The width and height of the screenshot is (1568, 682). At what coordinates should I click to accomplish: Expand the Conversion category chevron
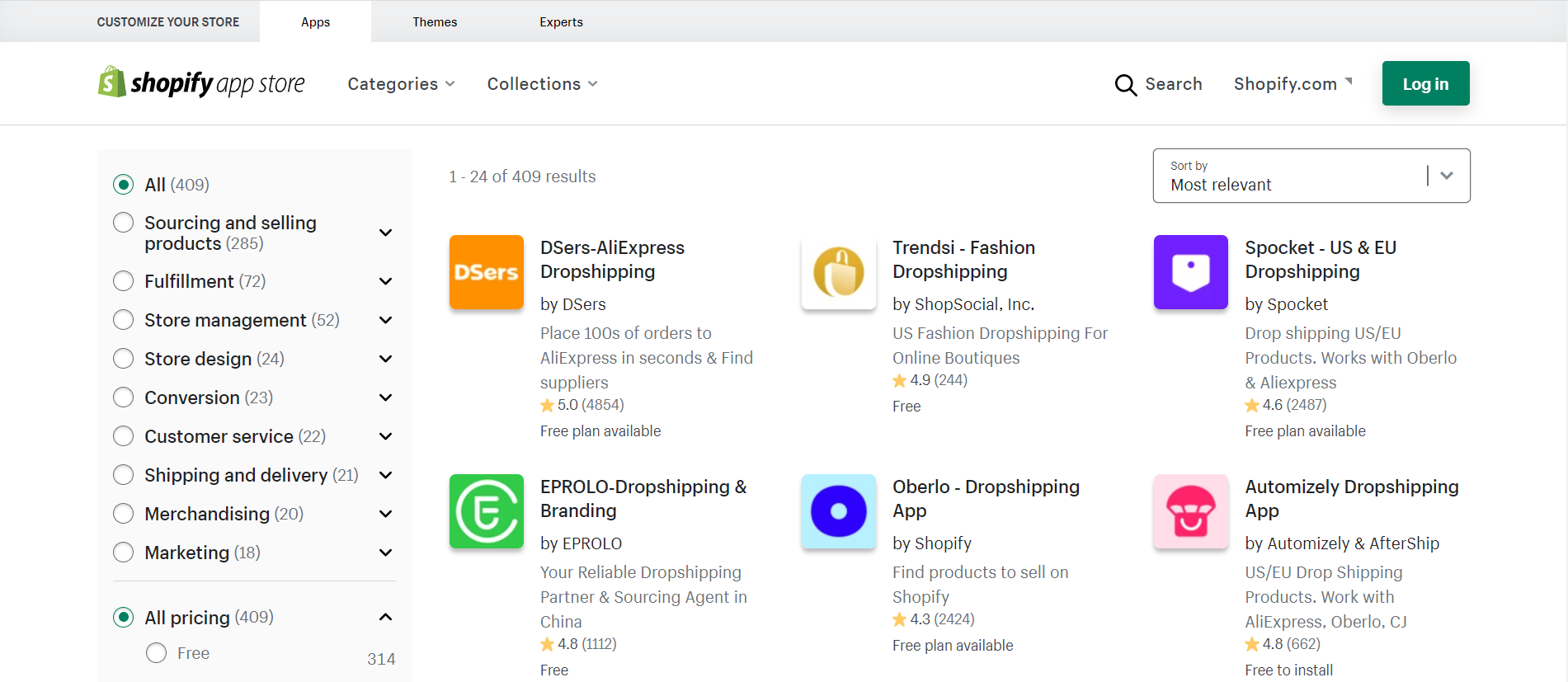click(385, 397)
